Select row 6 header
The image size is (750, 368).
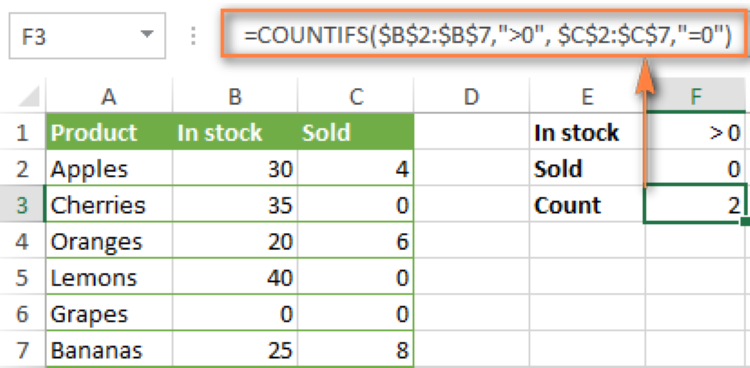[x=22, y=313]
